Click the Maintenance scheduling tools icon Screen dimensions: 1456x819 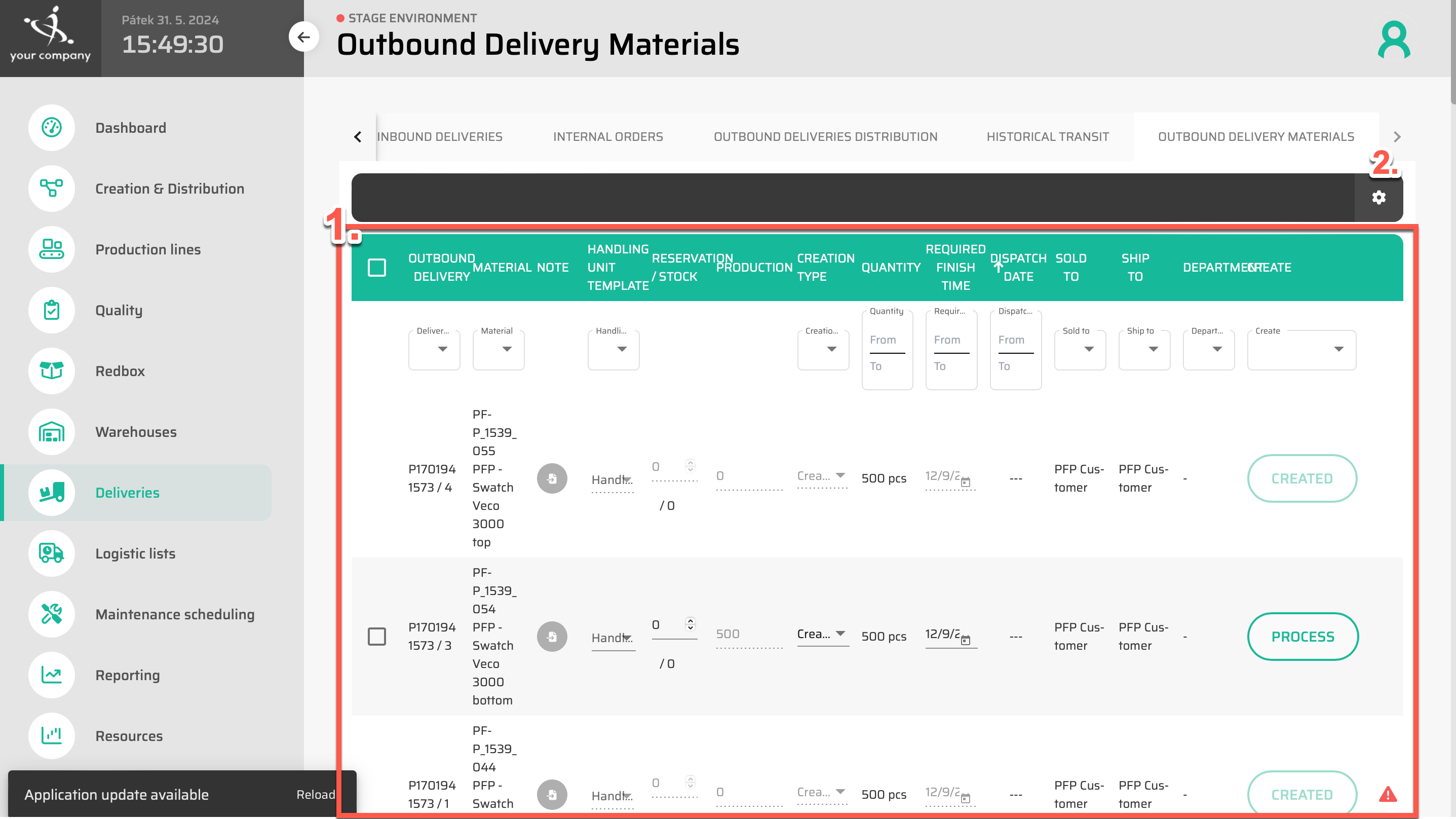click(52, 614)
